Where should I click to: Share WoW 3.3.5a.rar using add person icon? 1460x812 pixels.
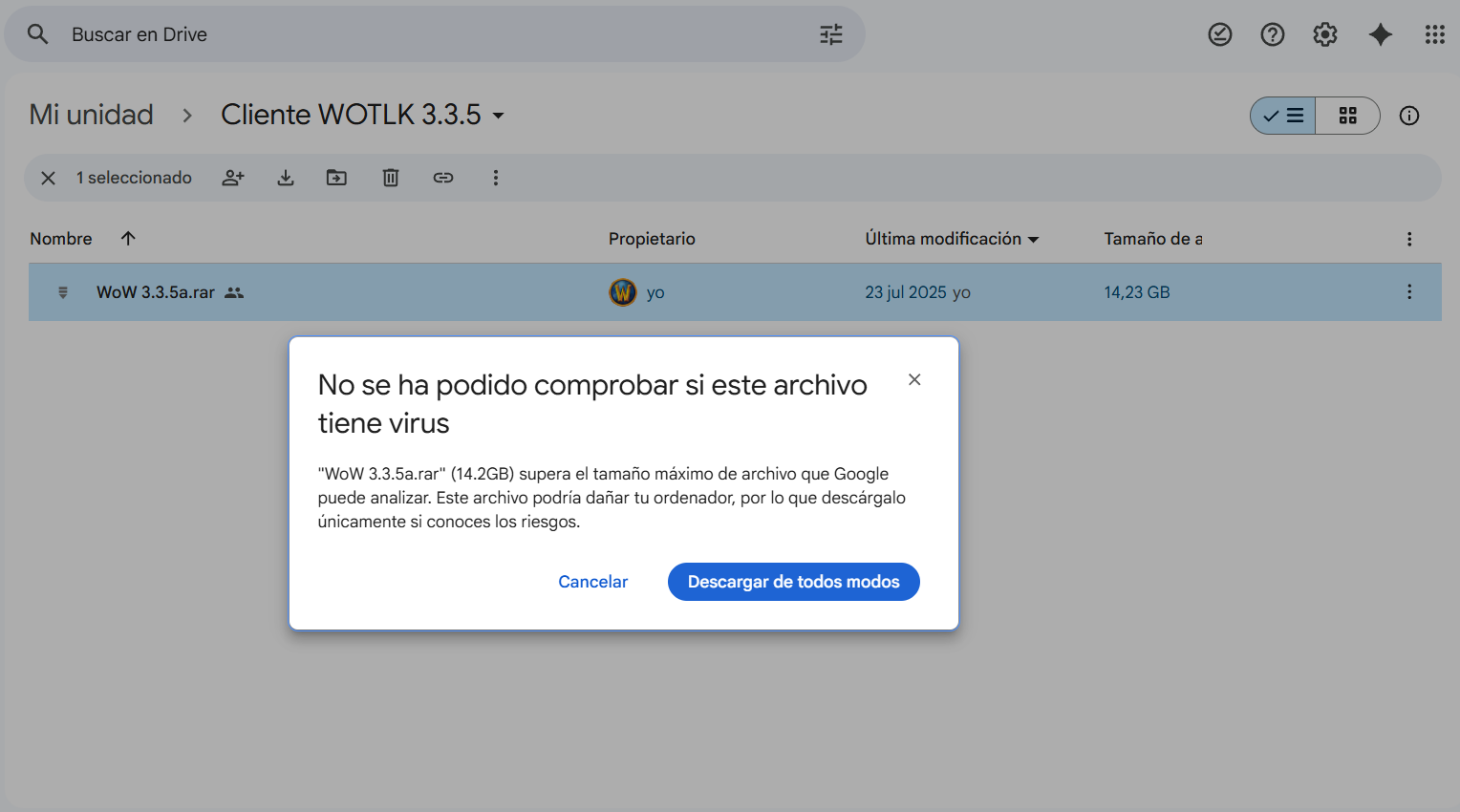[233, 178]
